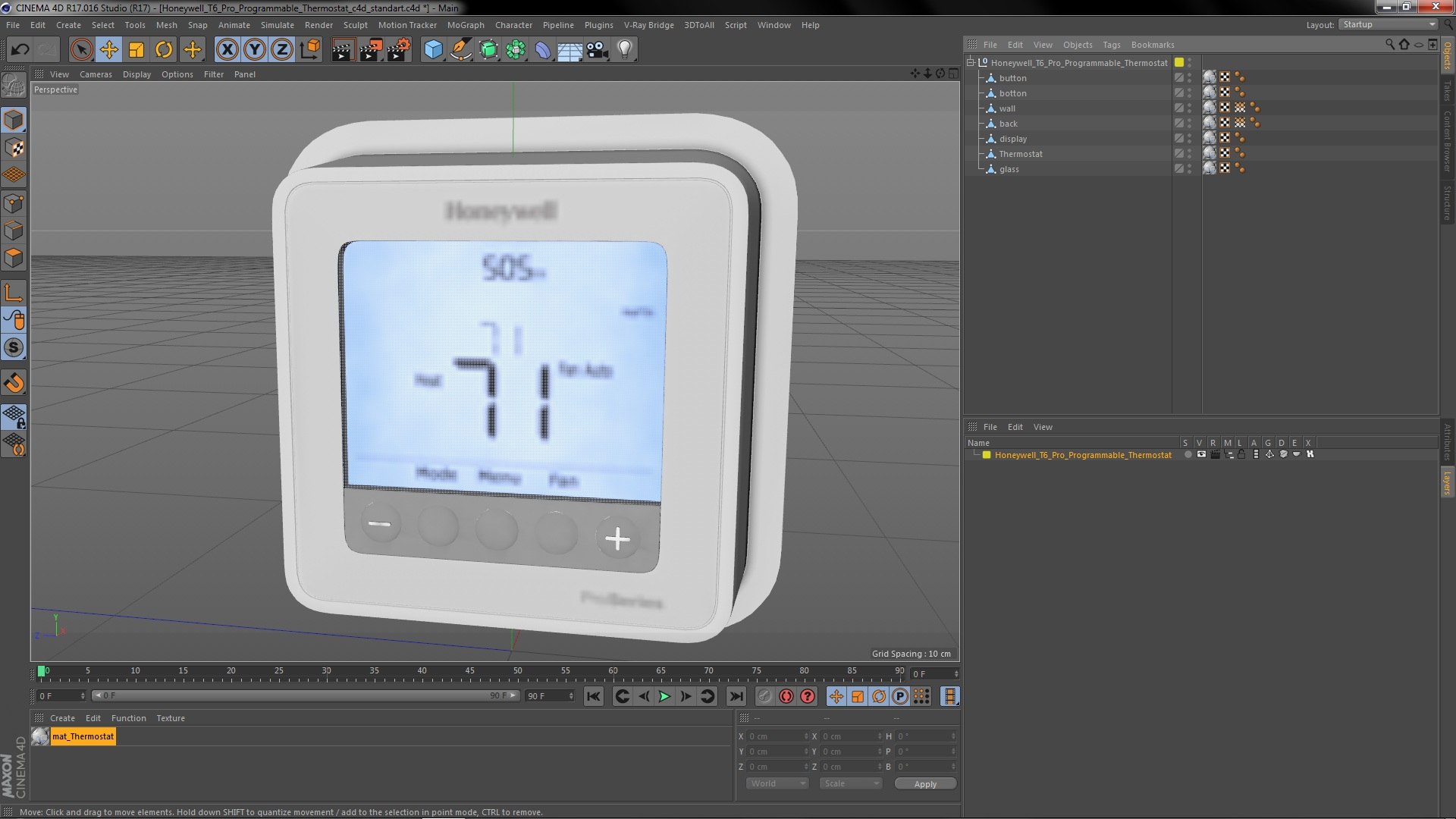1456x819 pixels.
Task: Select the 'display' object in tree
Action: click(x=1012, y=139)
